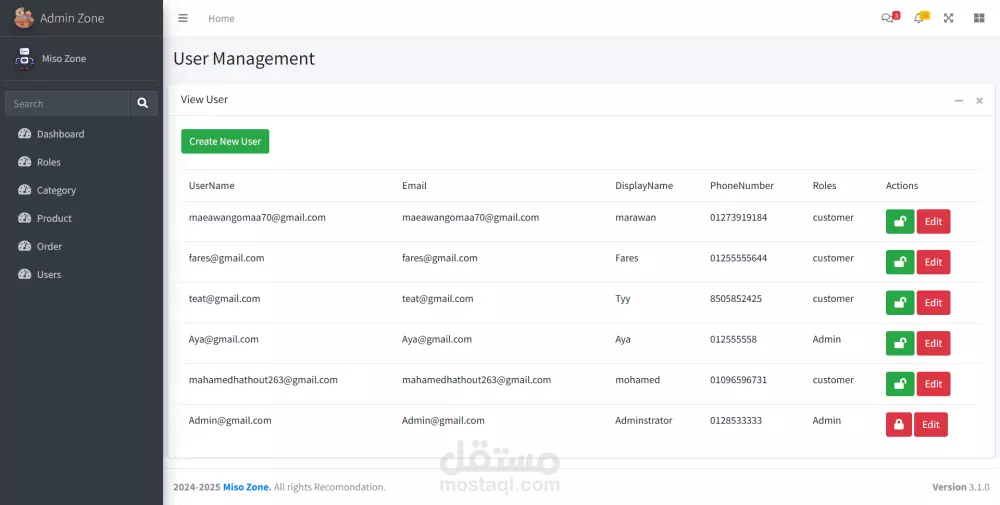
Task: Focus the sidebar Search input field
Action: (x=67, y=103)
